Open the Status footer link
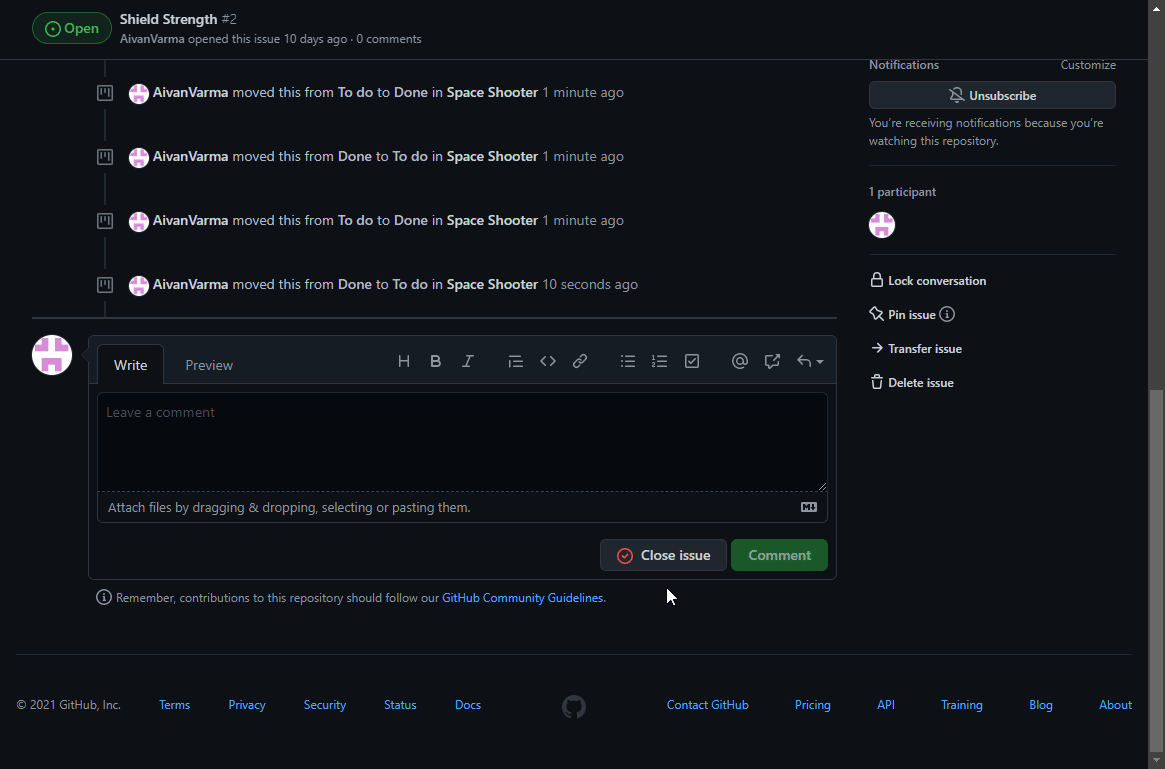Viewport: 1165px width, 769px height. pyautogui.click(x=400, y=704)
